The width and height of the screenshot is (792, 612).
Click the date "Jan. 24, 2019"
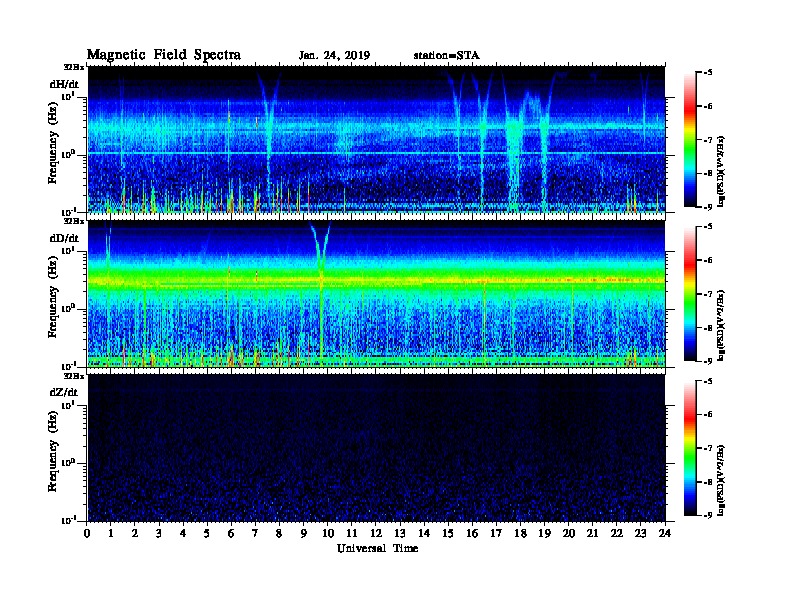334,56
